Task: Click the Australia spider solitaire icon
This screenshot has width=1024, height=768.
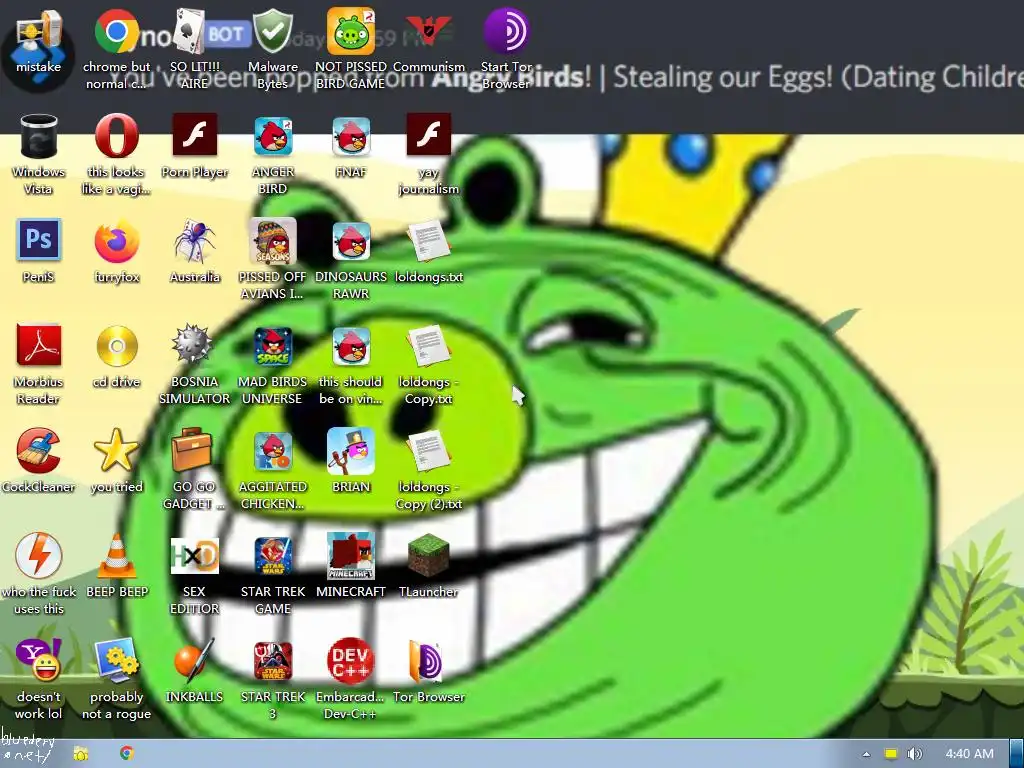Action: (x=194, y=240)
